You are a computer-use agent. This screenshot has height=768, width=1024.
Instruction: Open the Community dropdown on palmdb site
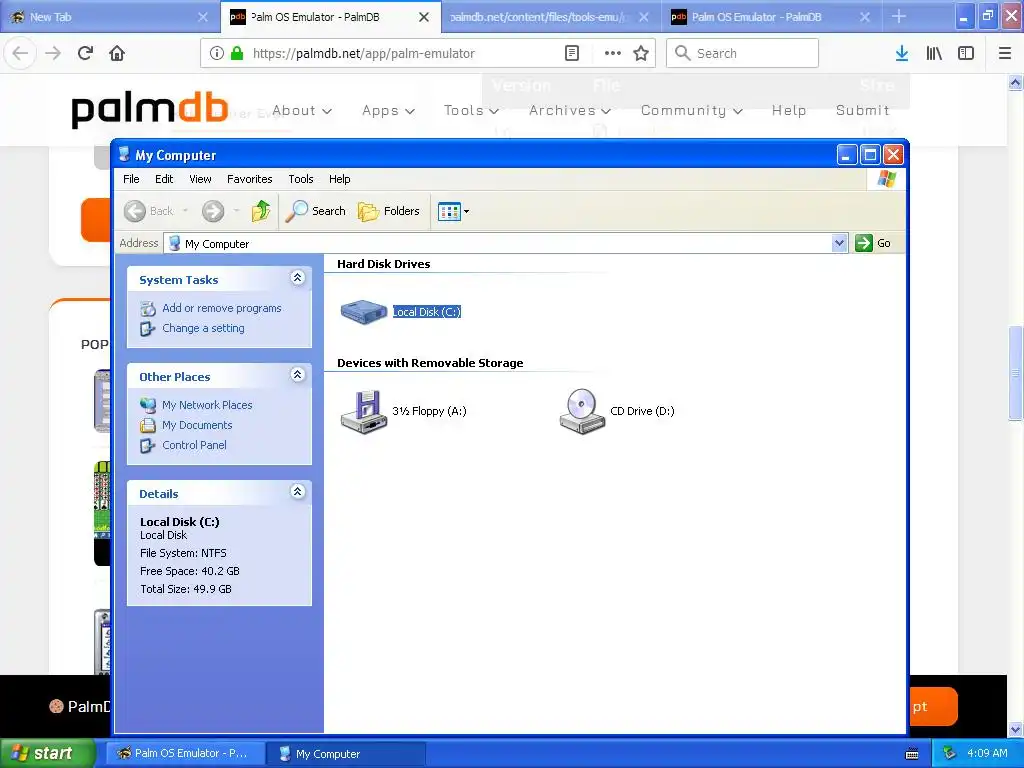692,110
